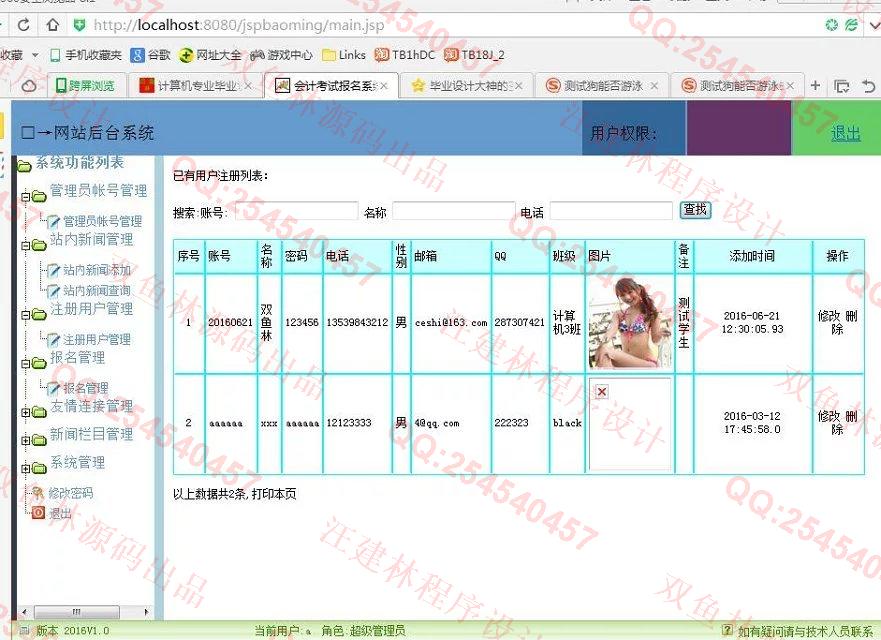
Task: Collapse the 注册用户管理 folder node
Action: pos(25,315)
